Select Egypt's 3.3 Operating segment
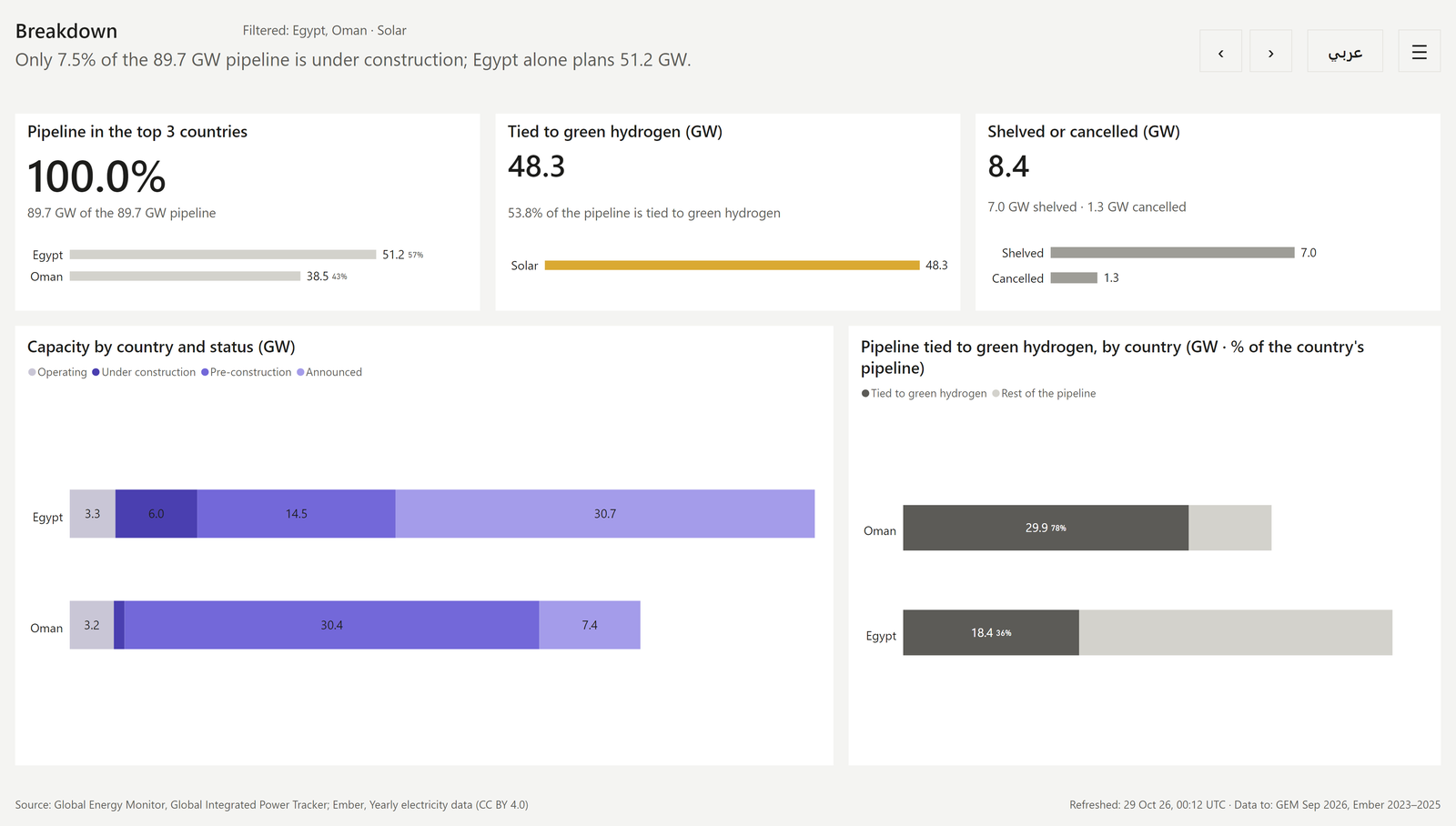Image resolution: width=1456 pixels, height=826 pixels. click(x=93, y=514)
